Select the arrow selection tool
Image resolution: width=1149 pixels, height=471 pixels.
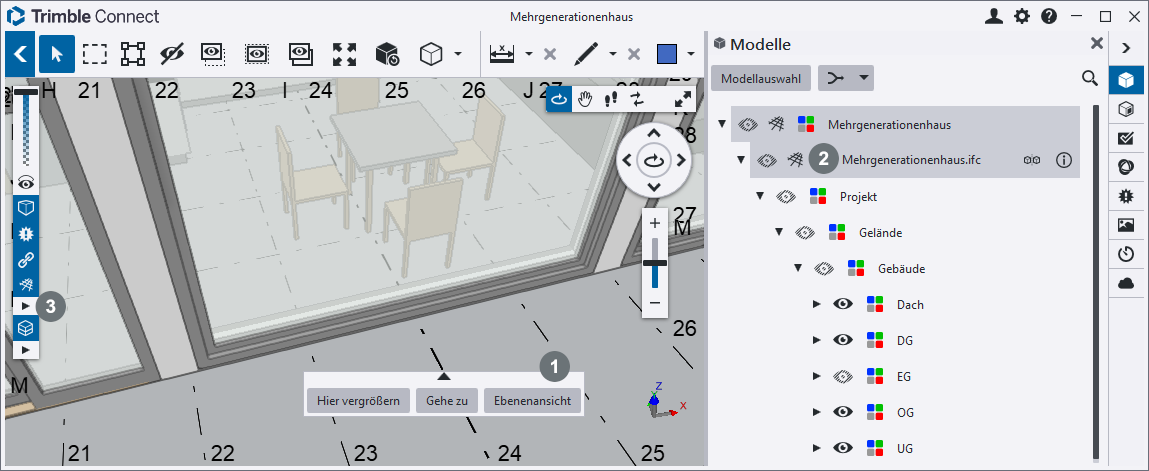pos(56,53)
